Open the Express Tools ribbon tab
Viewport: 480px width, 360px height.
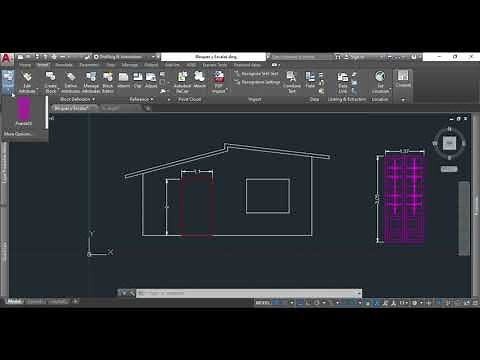pyautogui.click(x=215, y=65)
